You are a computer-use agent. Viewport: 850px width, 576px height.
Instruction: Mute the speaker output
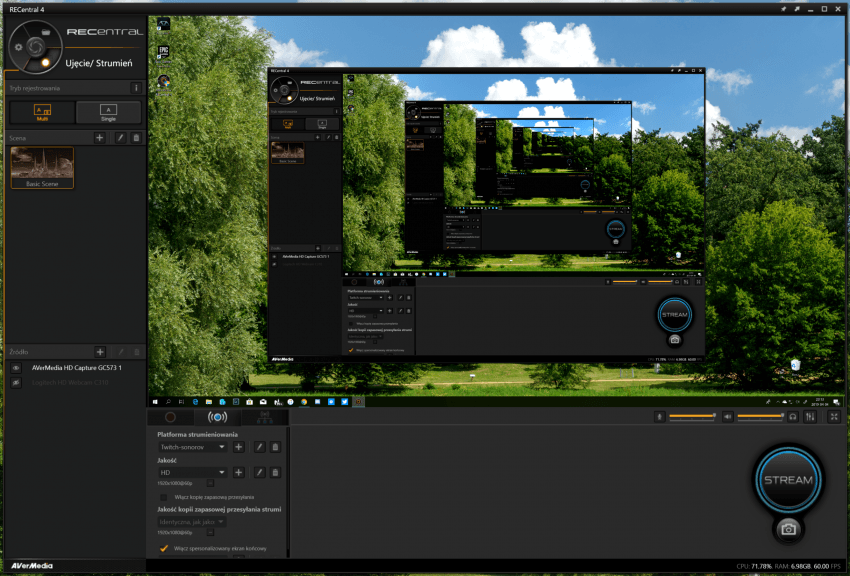[727, 416]
